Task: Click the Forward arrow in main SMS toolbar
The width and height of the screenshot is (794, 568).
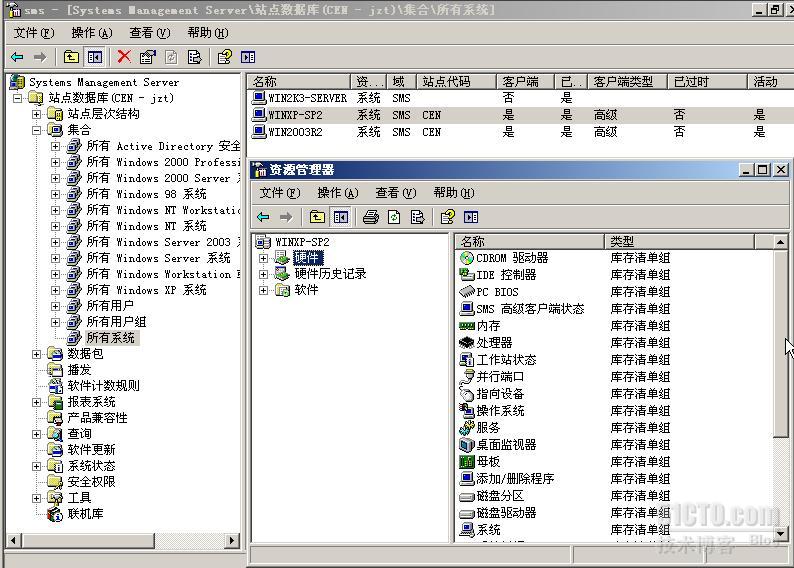Action: 40,57
